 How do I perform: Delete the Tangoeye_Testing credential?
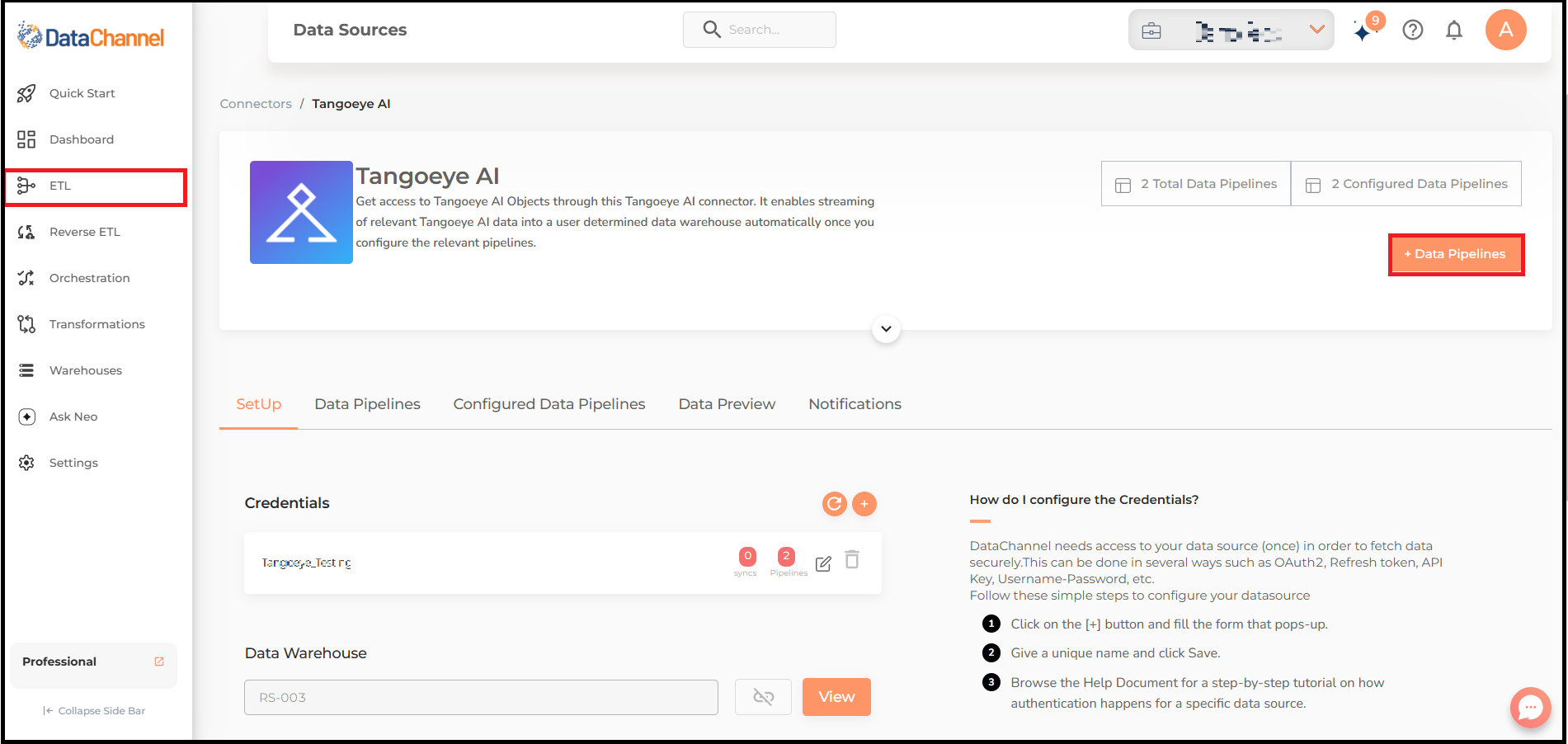click(852, 560)
